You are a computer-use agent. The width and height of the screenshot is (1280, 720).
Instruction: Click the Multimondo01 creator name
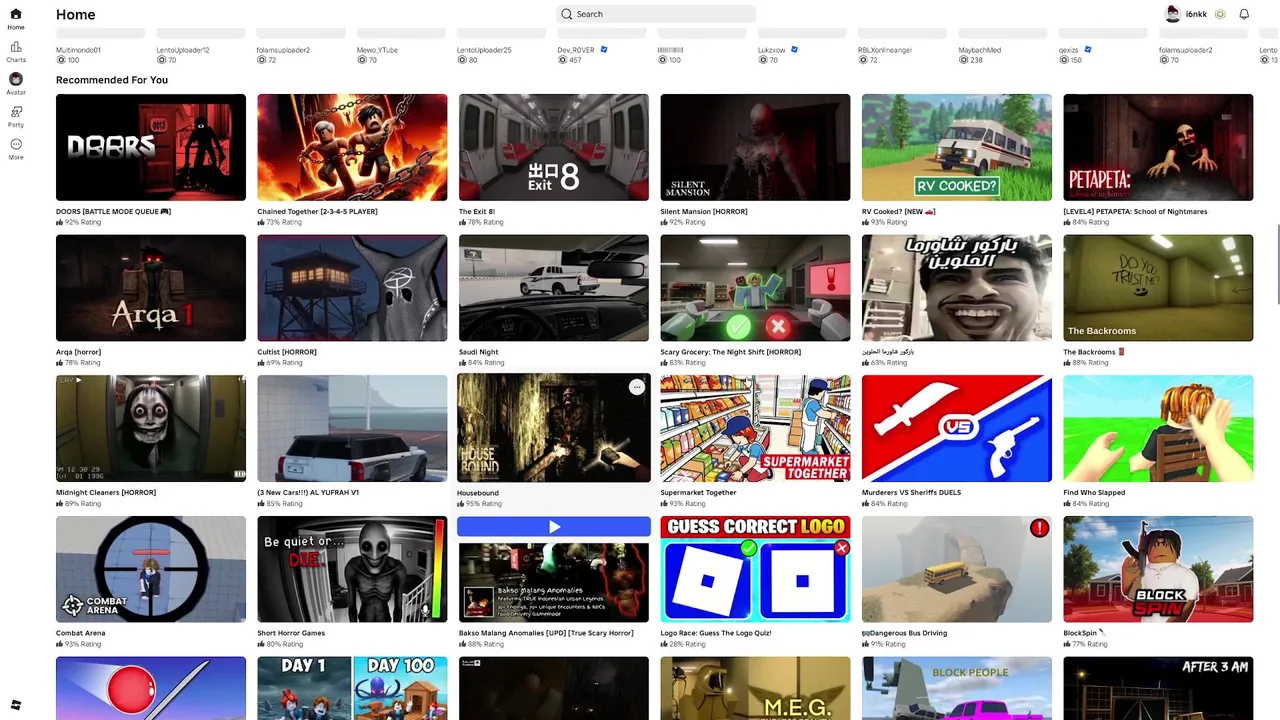click(x=78, y=50)
